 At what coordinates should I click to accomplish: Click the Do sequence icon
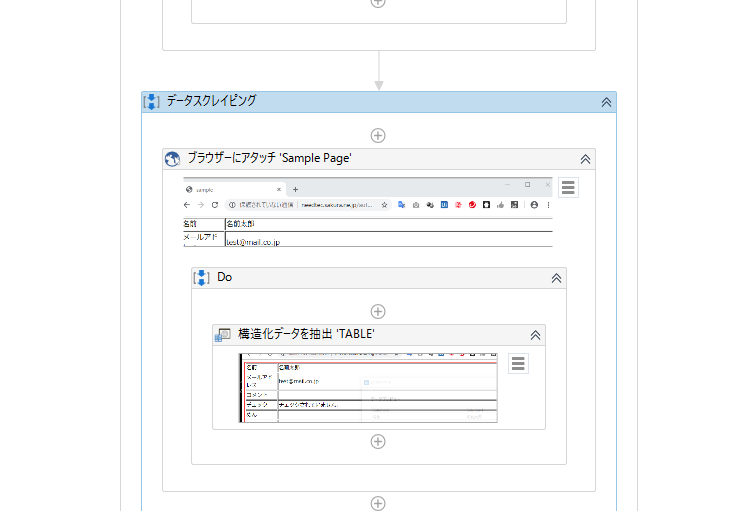tap(201, 278)
